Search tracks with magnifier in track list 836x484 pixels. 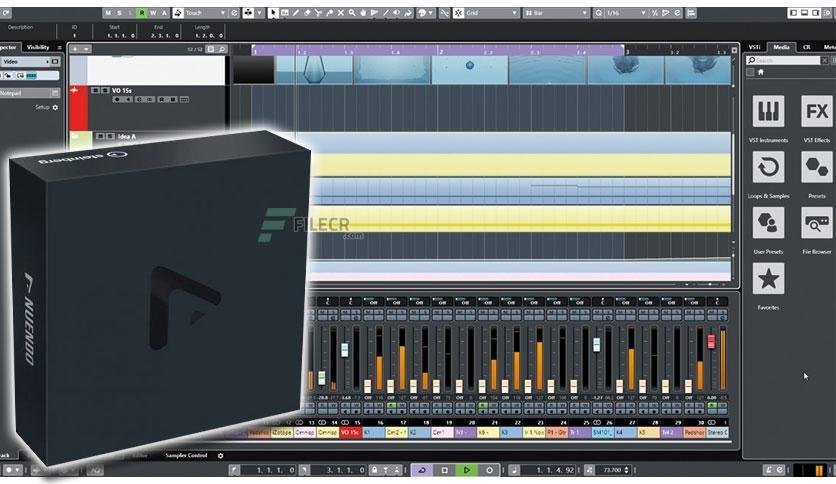(222, 49)
